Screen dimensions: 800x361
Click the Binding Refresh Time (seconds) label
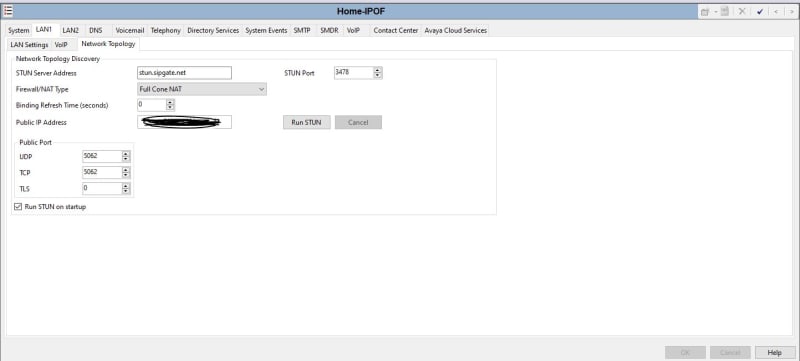pos(62,106)
